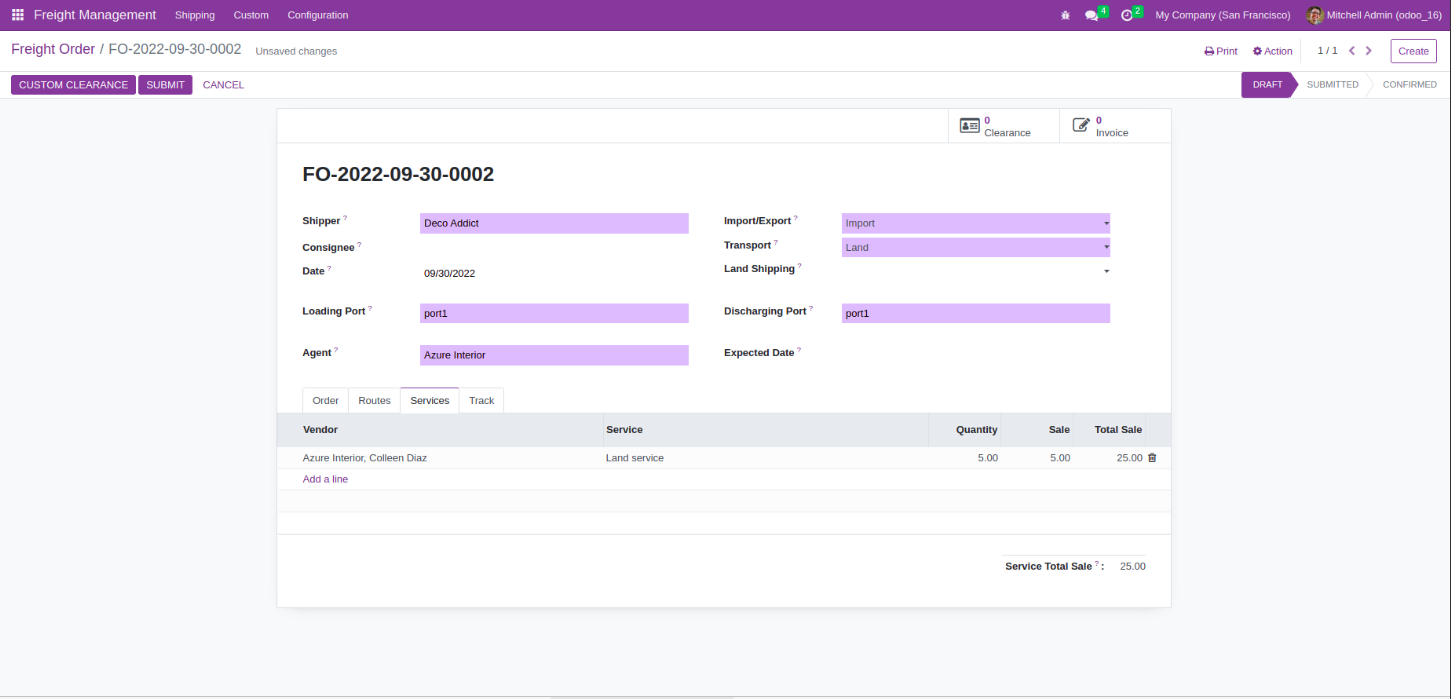
Task: Open the Action menu
Action: click(x=1272, y=51)
